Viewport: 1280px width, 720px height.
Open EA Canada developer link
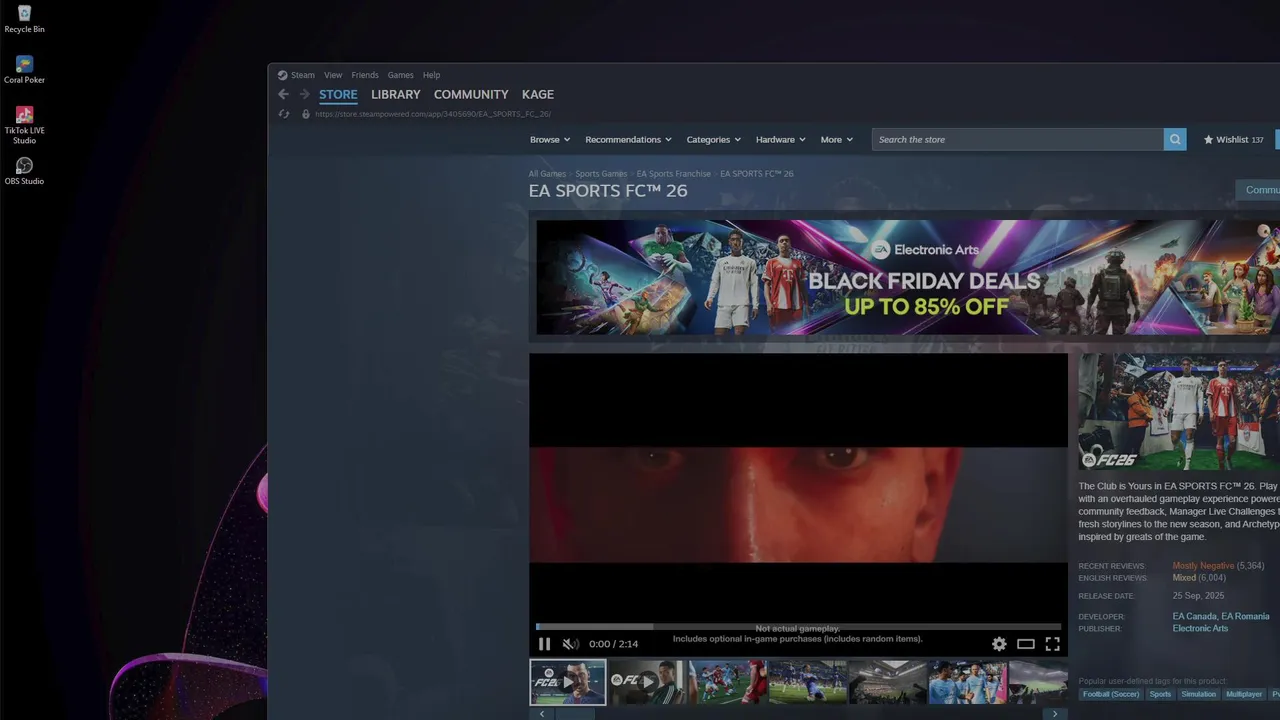pyautogui.click(x=1195, y=617)
